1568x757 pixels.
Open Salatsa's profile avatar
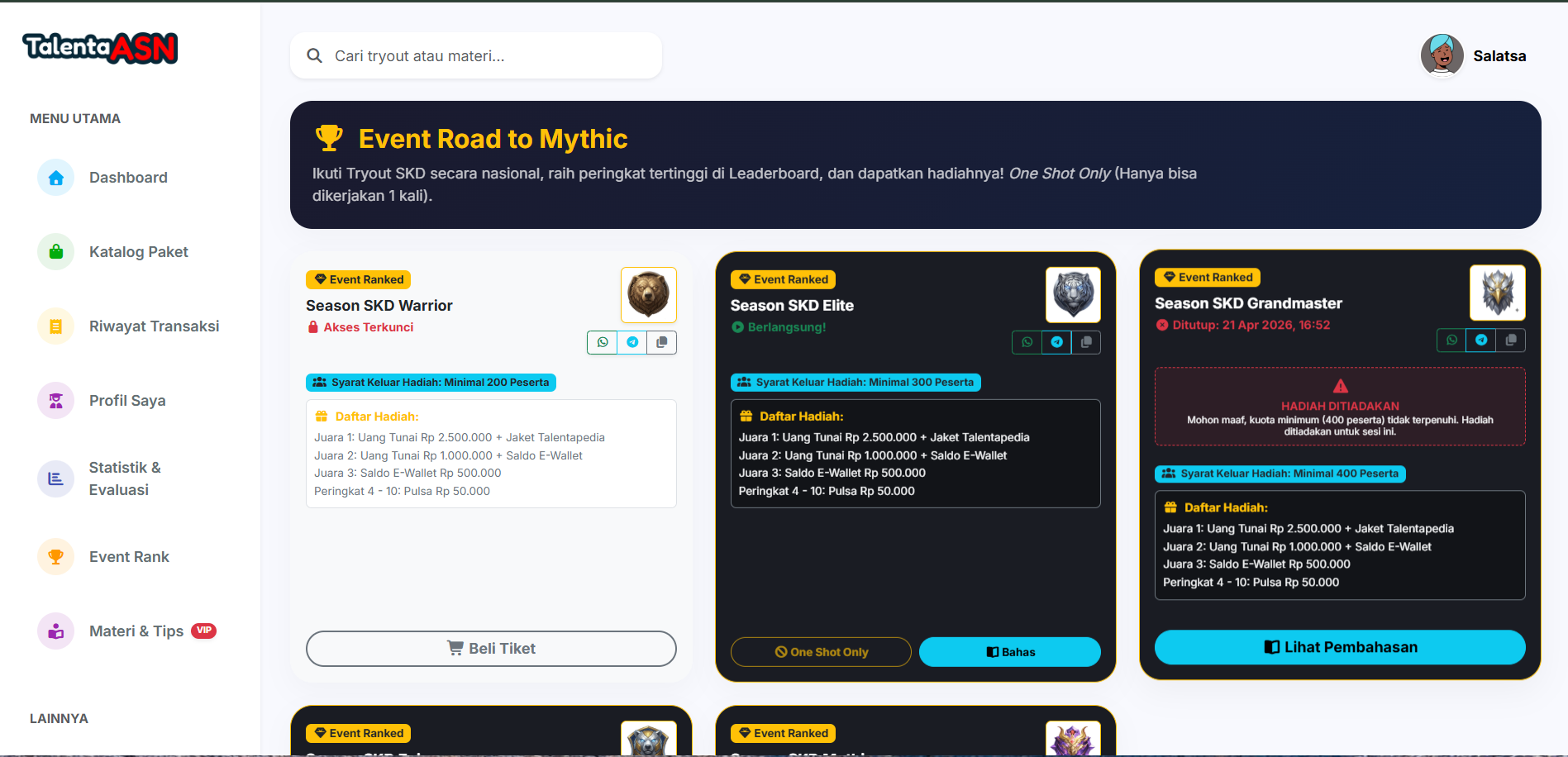pos(1442,55)
